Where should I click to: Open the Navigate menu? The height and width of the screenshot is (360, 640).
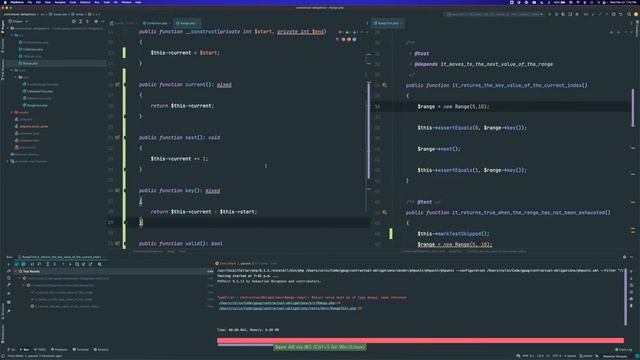click(x=60, y=2)
